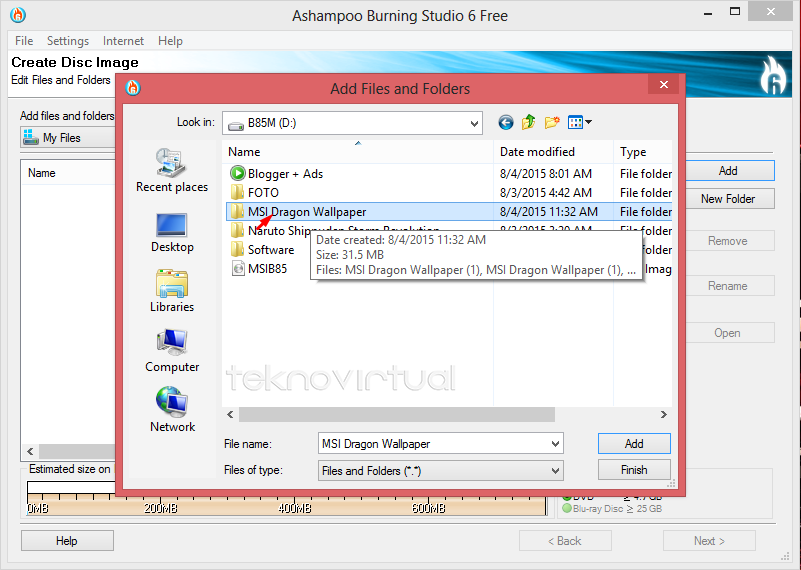Click the Remove button

point(729,241)
